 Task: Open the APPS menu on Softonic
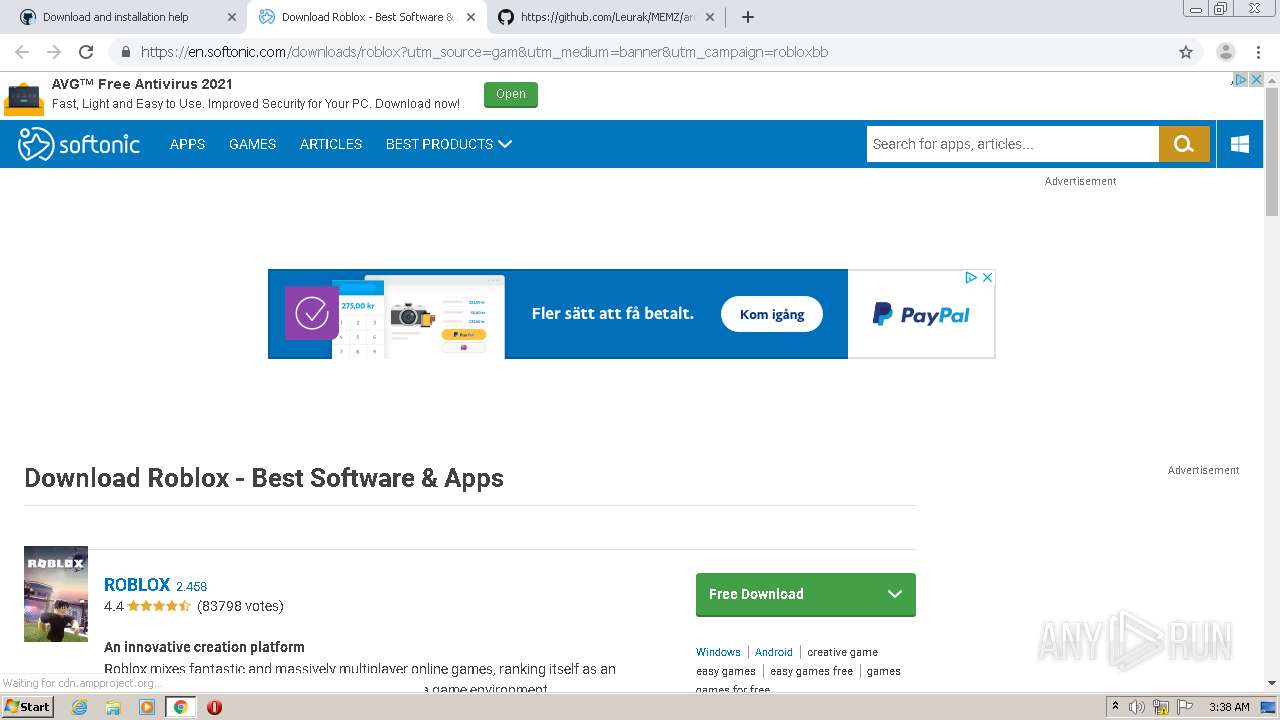(x=187, y=144)
